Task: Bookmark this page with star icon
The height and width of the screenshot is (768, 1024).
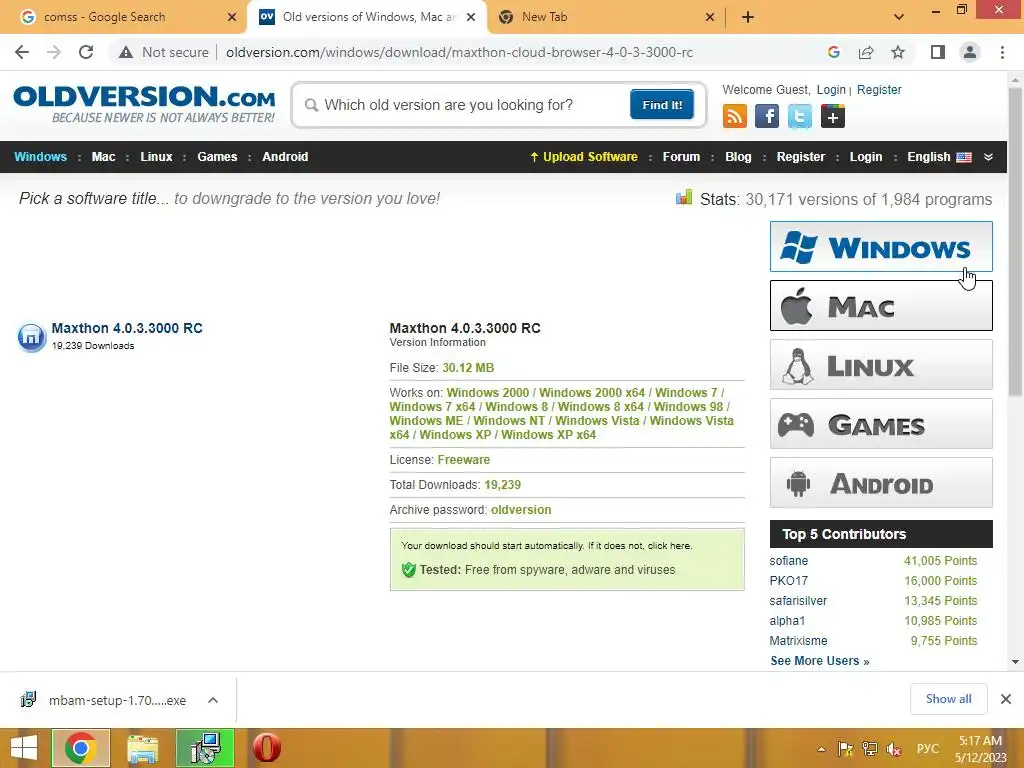Action: pos(898,52)
